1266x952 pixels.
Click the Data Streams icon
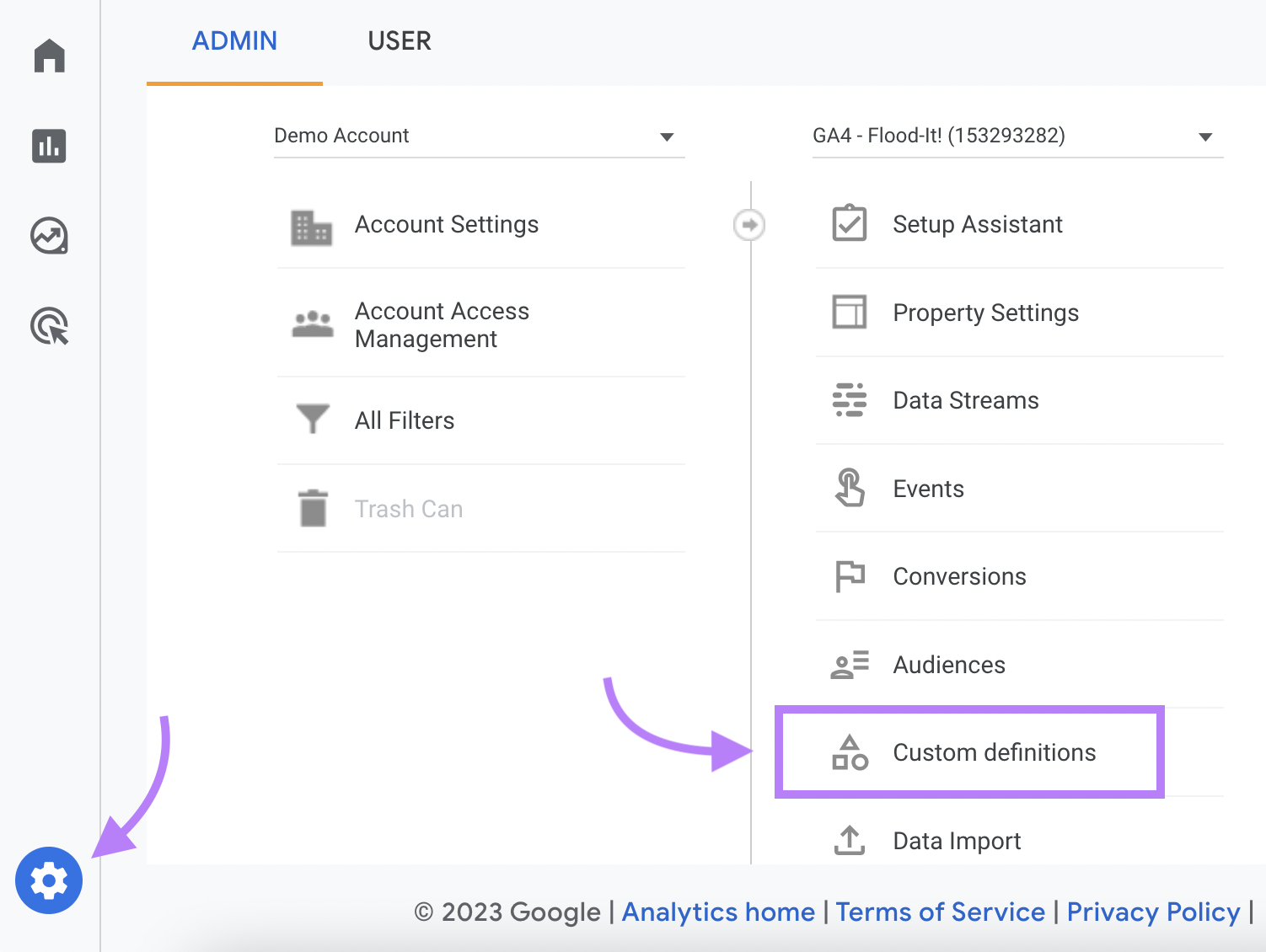point(849,400)
